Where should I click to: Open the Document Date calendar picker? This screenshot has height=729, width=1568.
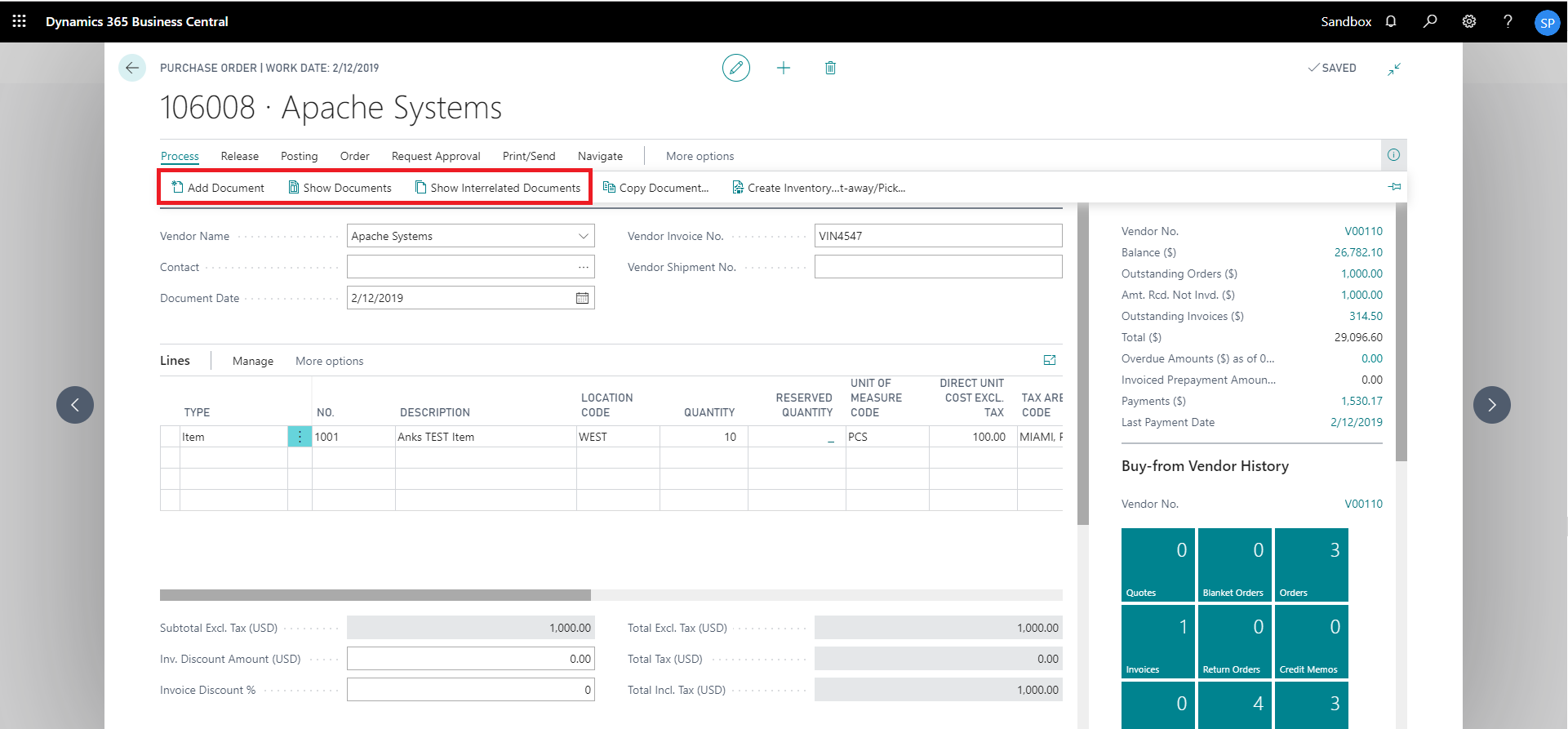[x=582, y=298]
